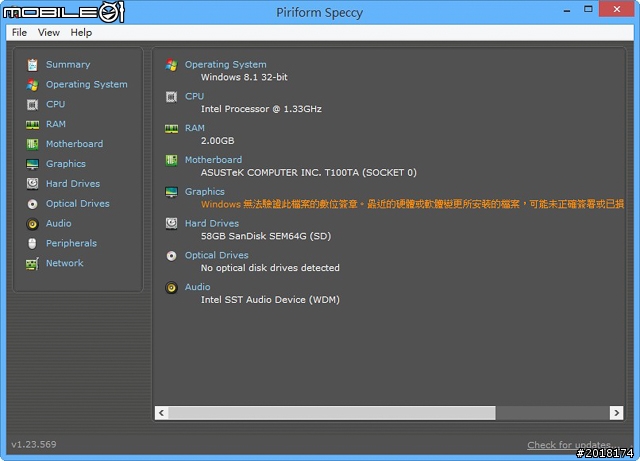The image size is (640, 461).
Task: Click the Hard Drives icon in sidebar
Action: pyautogui.click(x=32, y=184)
